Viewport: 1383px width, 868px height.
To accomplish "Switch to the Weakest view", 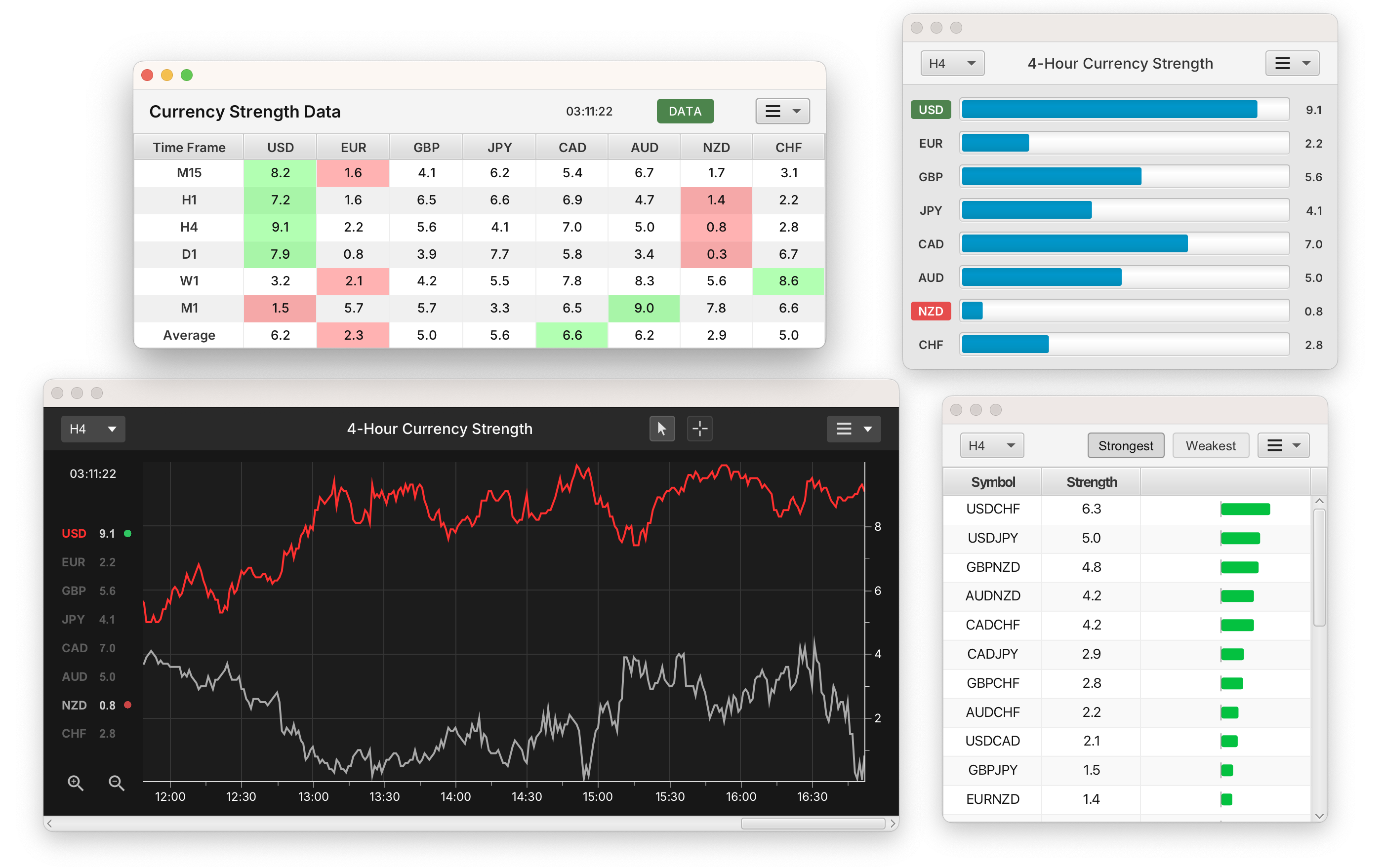I will pos(1210,445).
